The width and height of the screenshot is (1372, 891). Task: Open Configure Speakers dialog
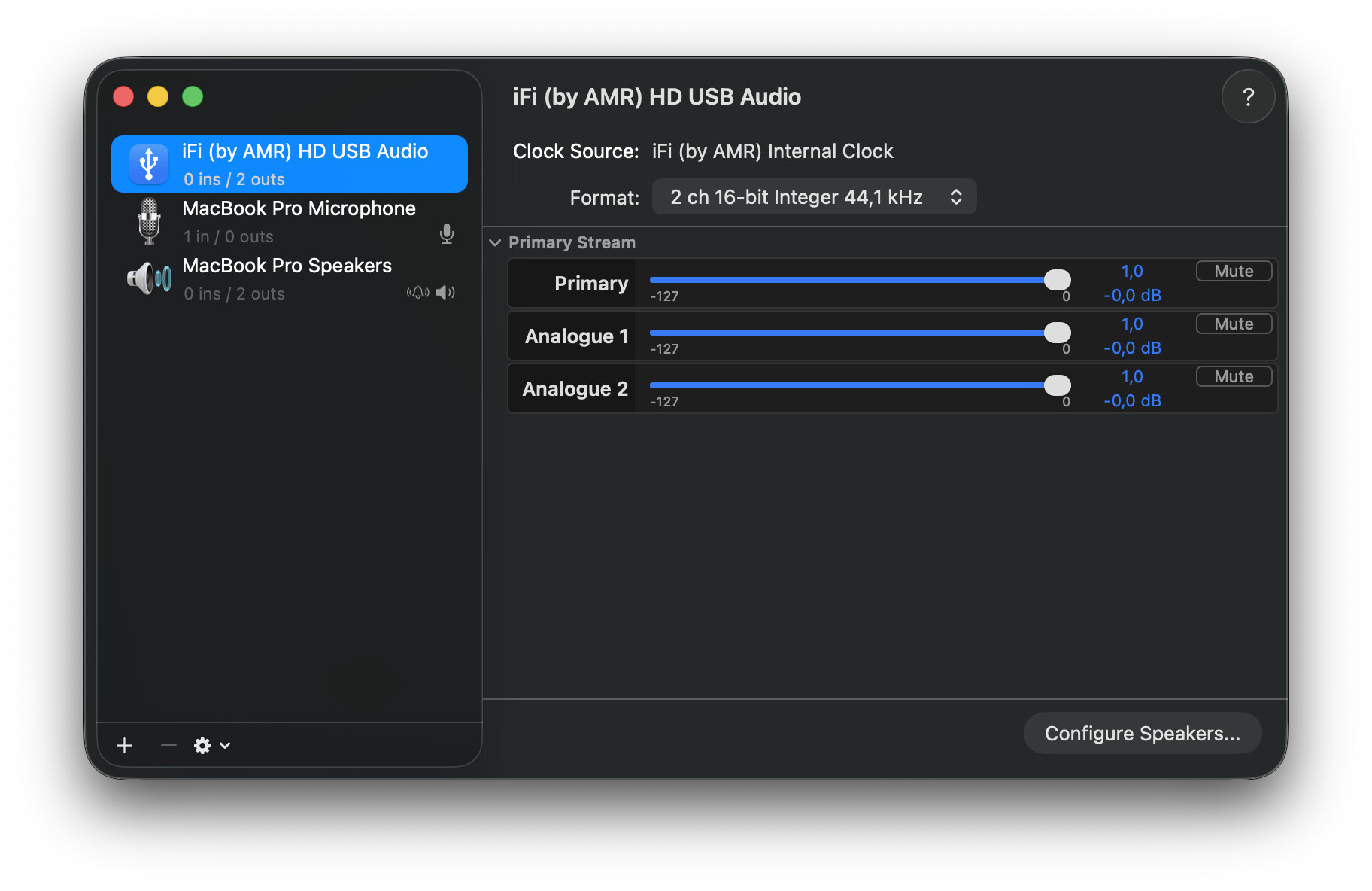pos(1142,733)
